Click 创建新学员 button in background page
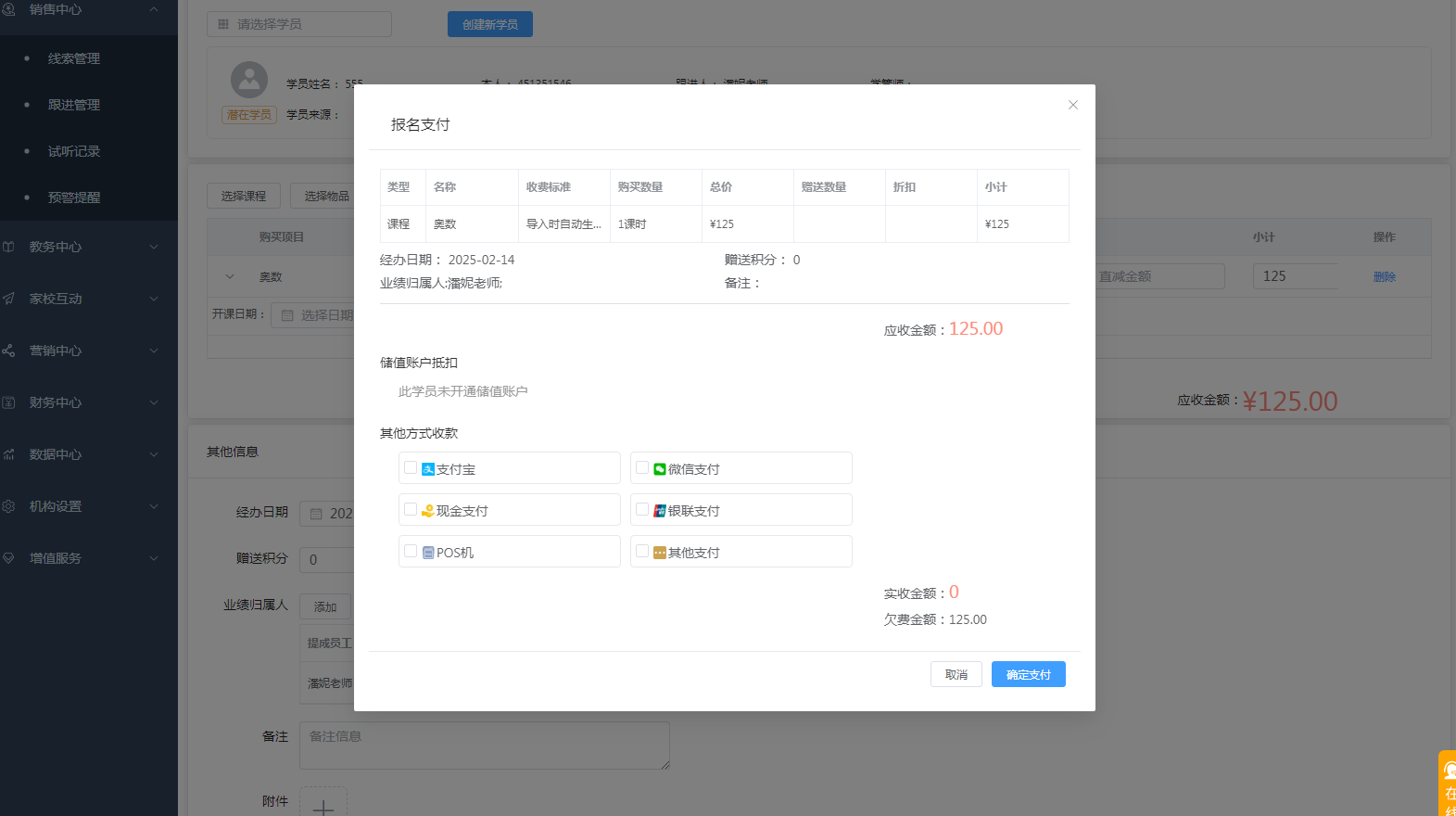The image size is (1456, 816). pyautogui.click(x=490, y=24)
